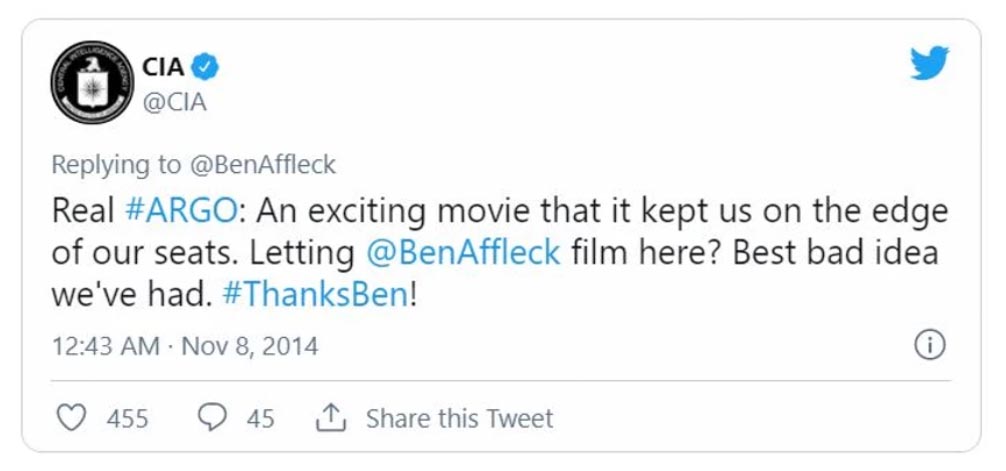Open the CIA display name profile

164,67
